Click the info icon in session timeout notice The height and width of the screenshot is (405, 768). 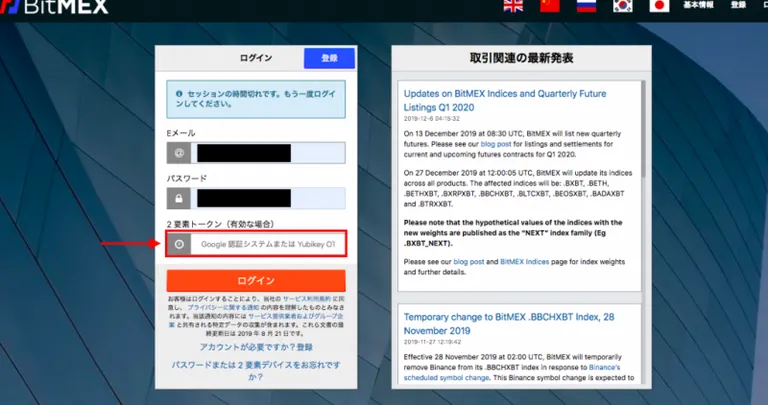click(179, 94)
